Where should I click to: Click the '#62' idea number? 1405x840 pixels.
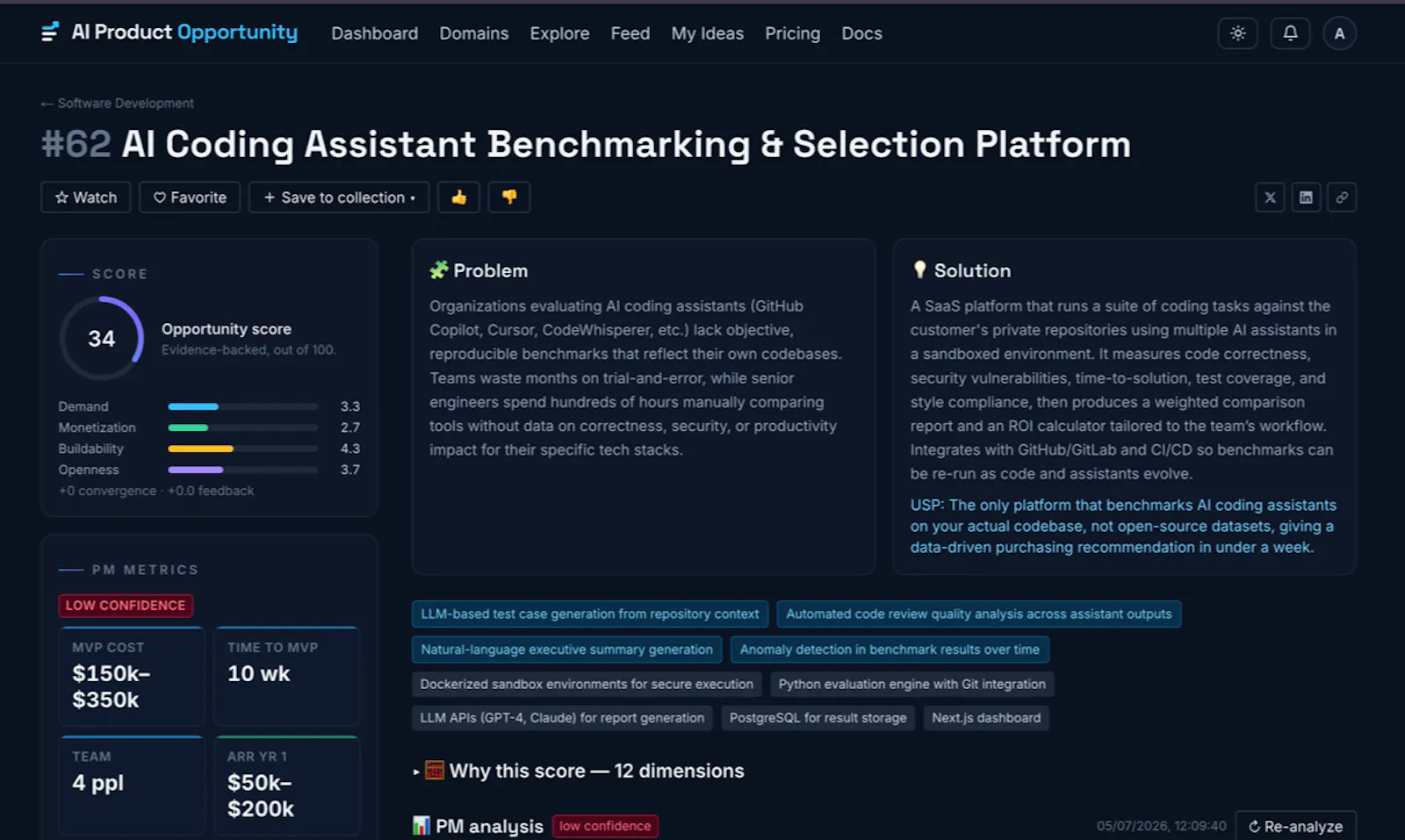(x=76, y=144)
